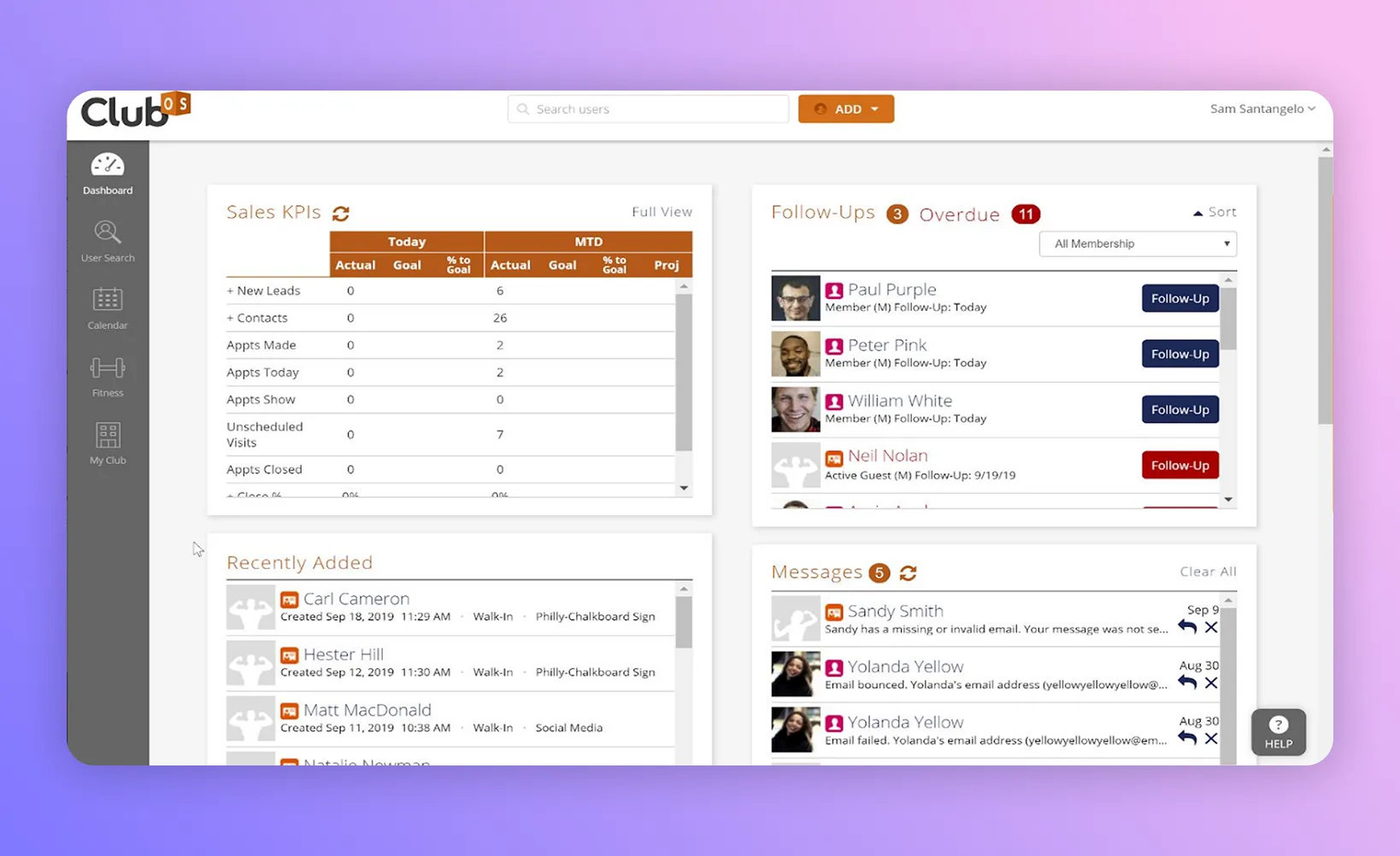Open the All Membership dropdown
Viewport: 1400px width, 856px height.
(1137, 243)
